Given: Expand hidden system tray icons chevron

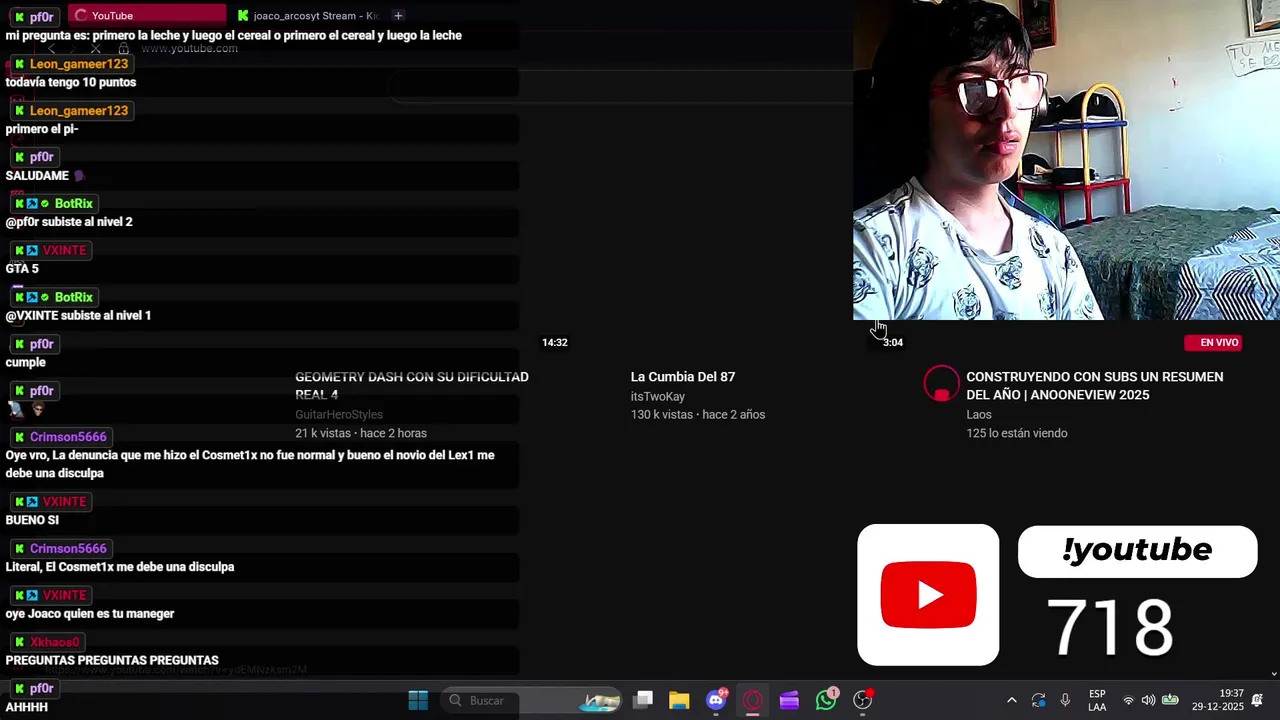Looking at the screenshot, I should click(x=1011, y=700).
